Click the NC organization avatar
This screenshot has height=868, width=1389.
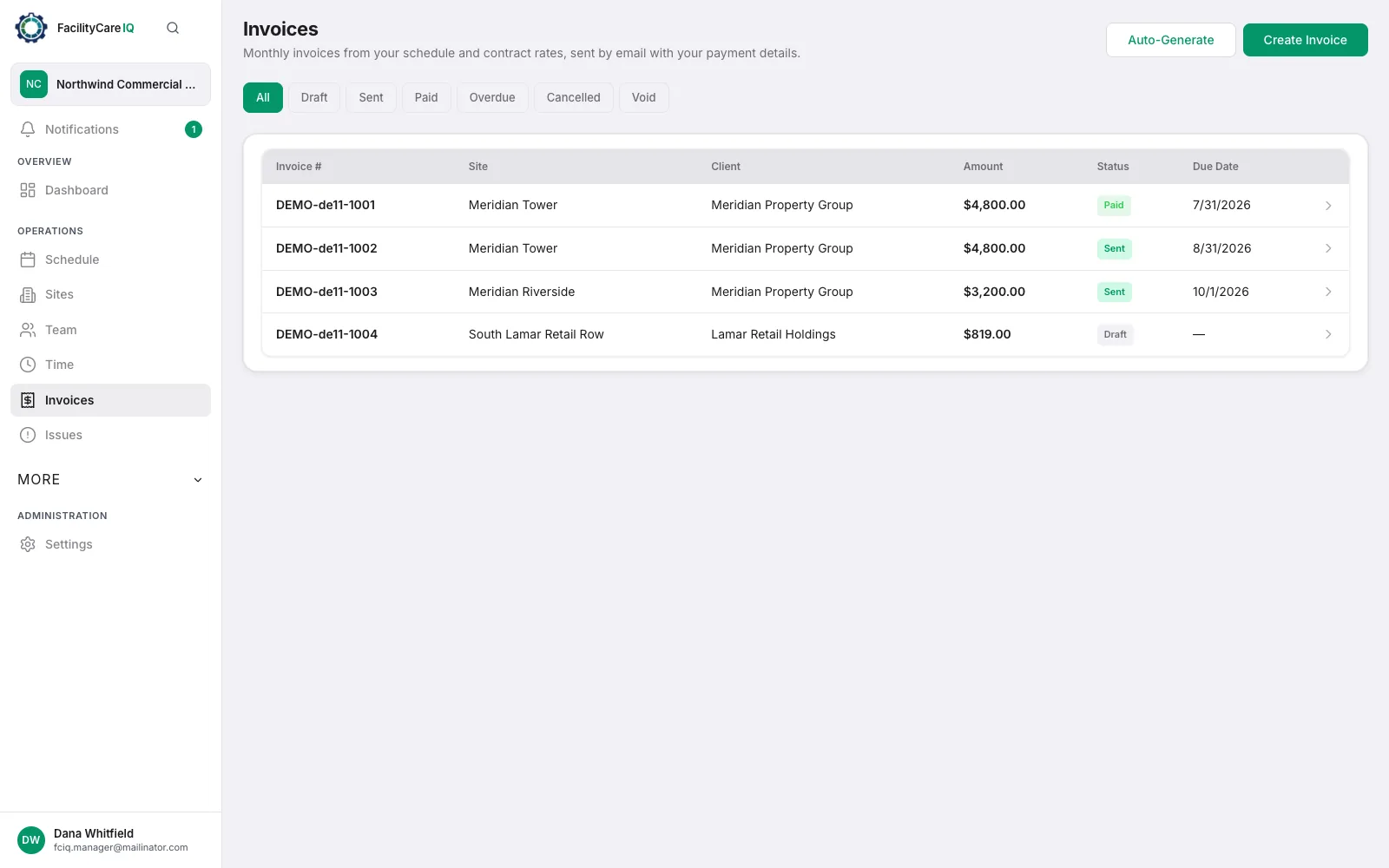tap(34, 84)
